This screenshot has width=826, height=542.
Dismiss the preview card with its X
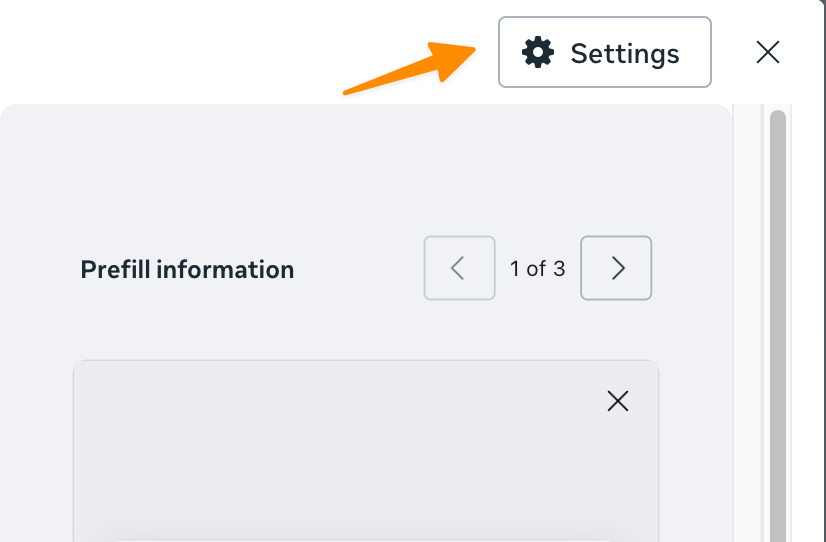point(618,401)
